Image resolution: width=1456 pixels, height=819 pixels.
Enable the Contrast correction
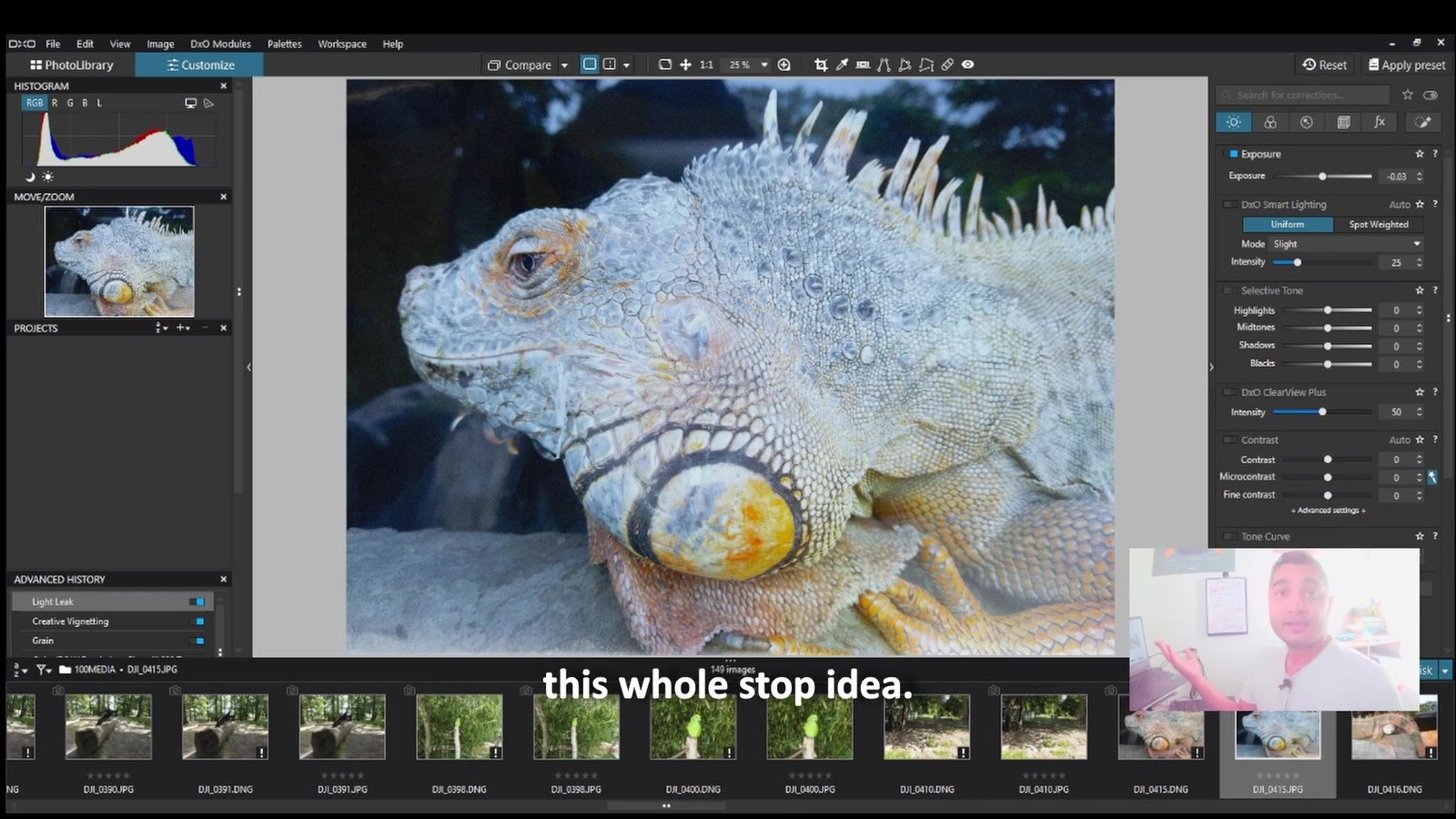pyautogui.click(x=1229, y=440)
